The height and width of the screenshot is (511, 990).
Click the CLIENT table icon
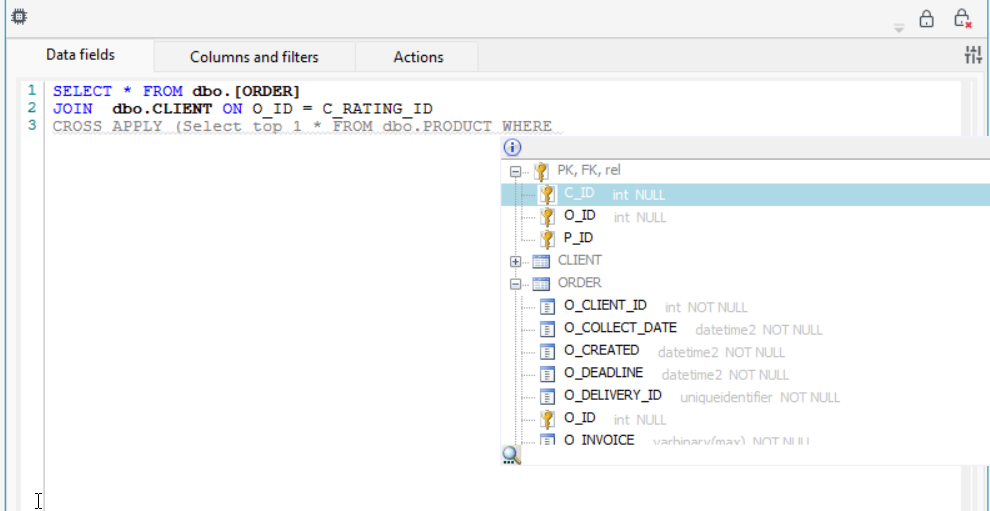point(541,262)
